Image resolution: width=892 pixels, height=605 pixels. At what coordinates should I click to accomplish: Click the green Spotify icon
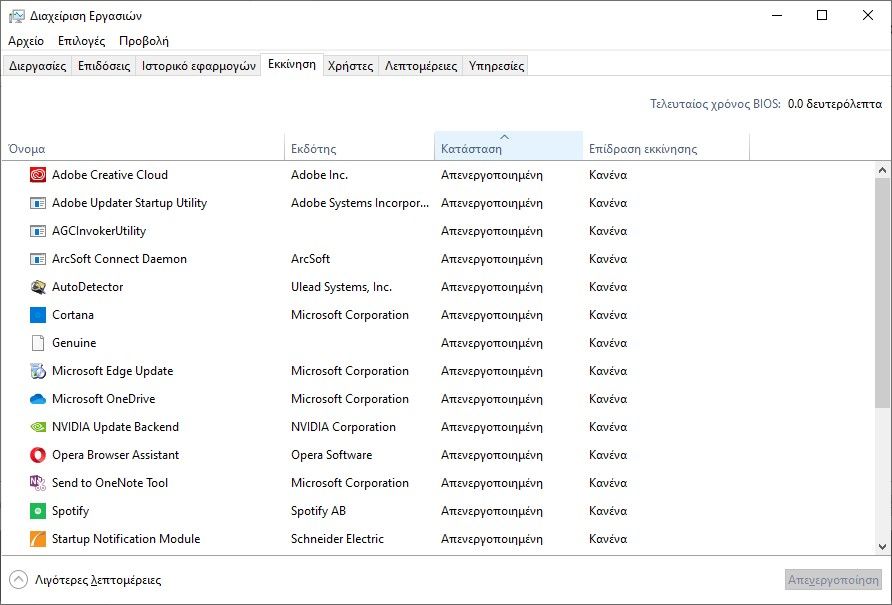tap(38, 511)
